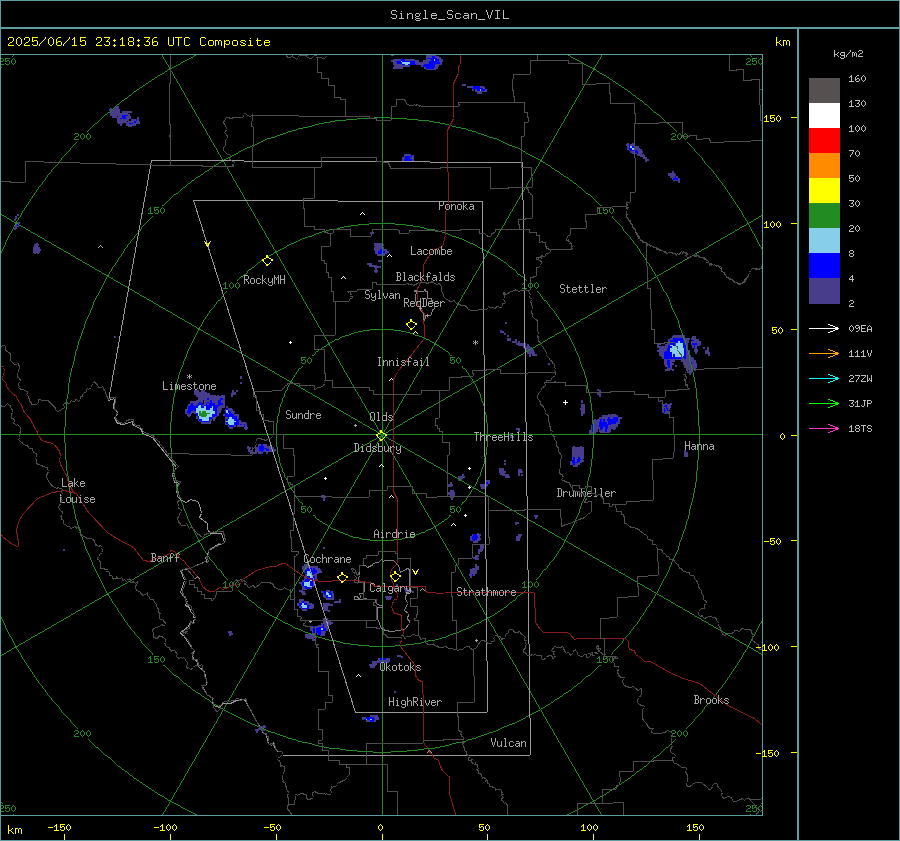900x841 pixels.
Task: Click the yellow diamond marker below RedDeer
Action: click(x=411, y=325)
